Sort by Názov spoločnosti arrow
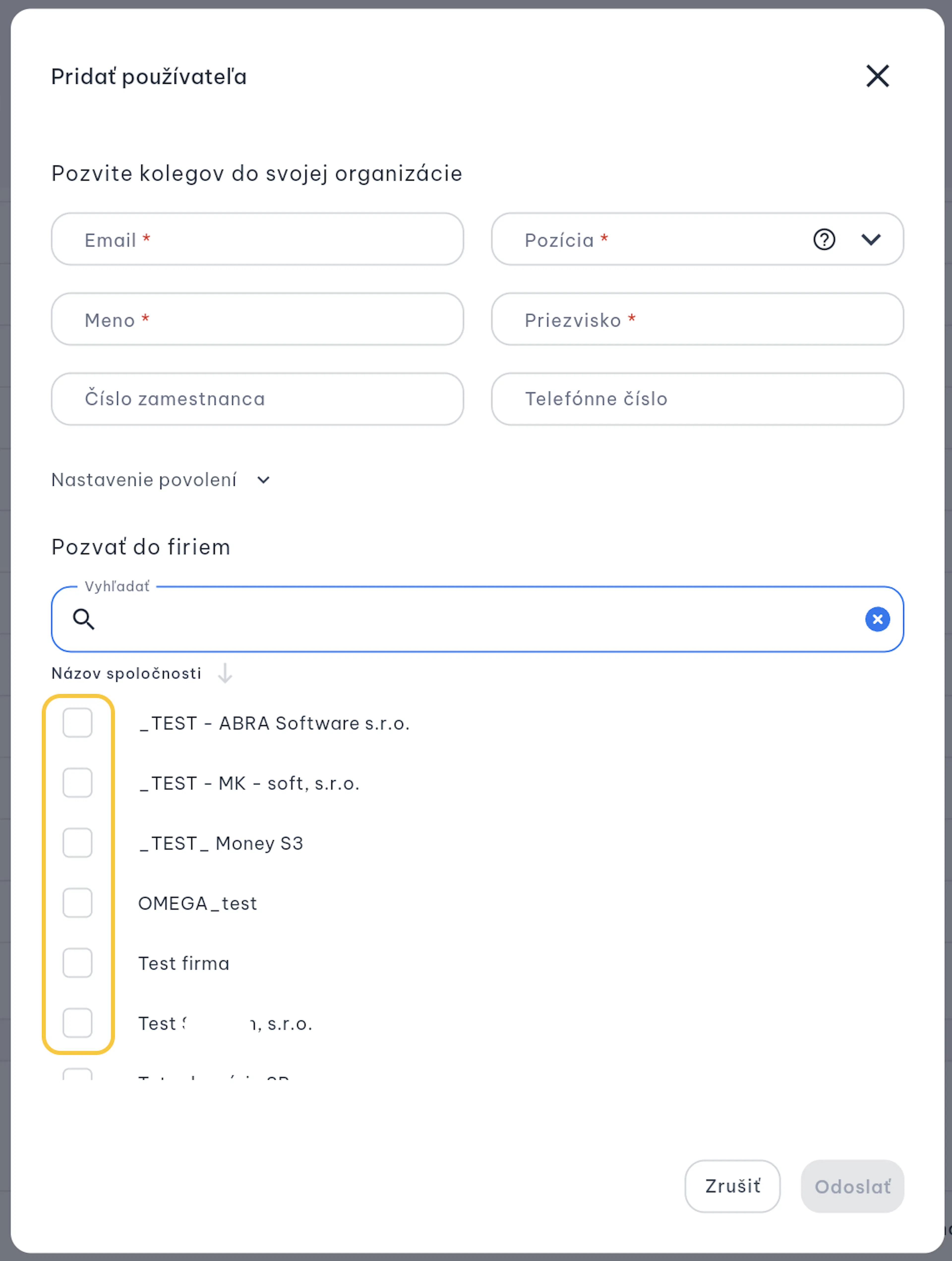The image size is (952, 1261). click(x=225, y=673)
